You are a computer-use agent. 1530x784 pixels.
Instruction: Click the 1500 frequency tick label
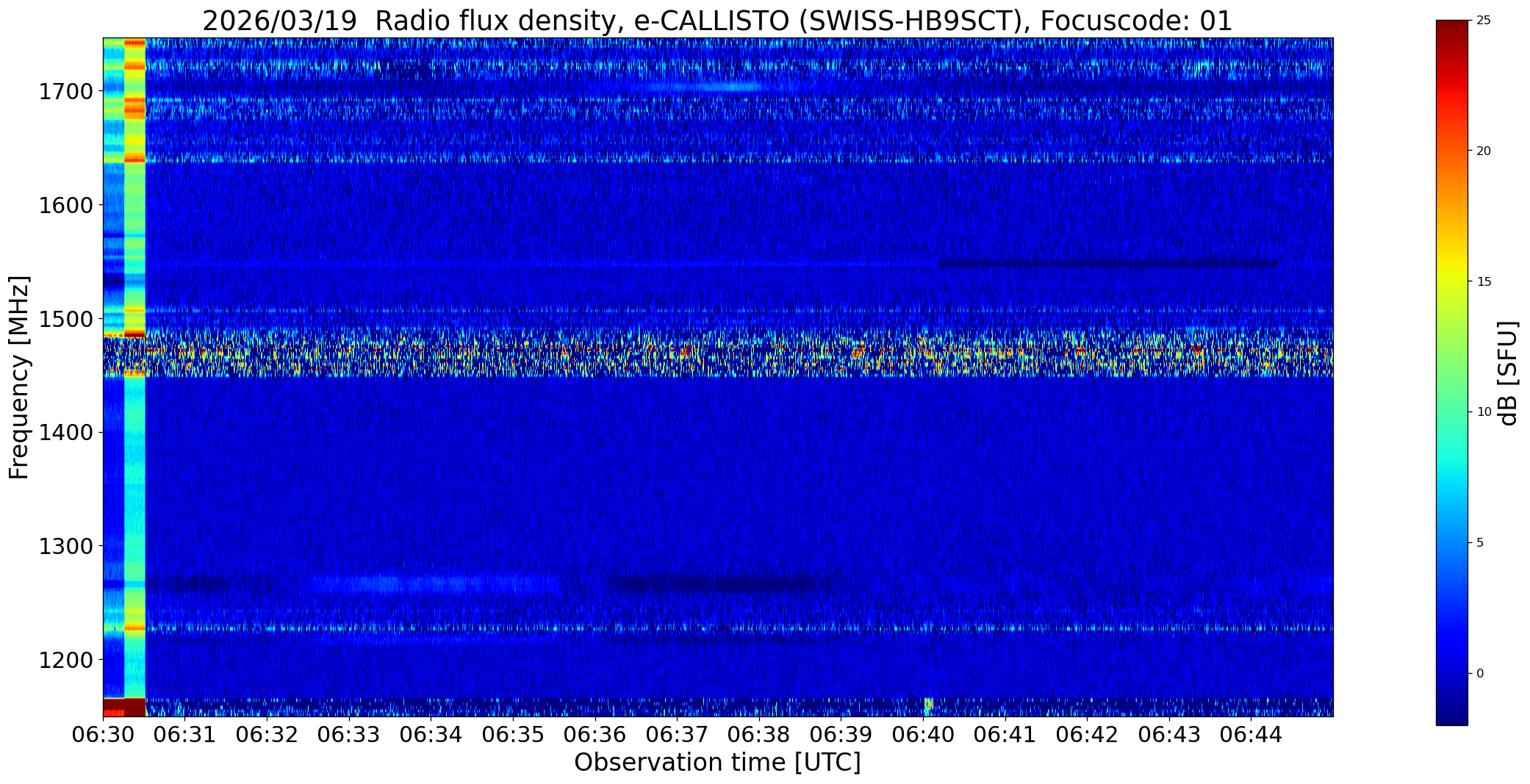[65, 319]
